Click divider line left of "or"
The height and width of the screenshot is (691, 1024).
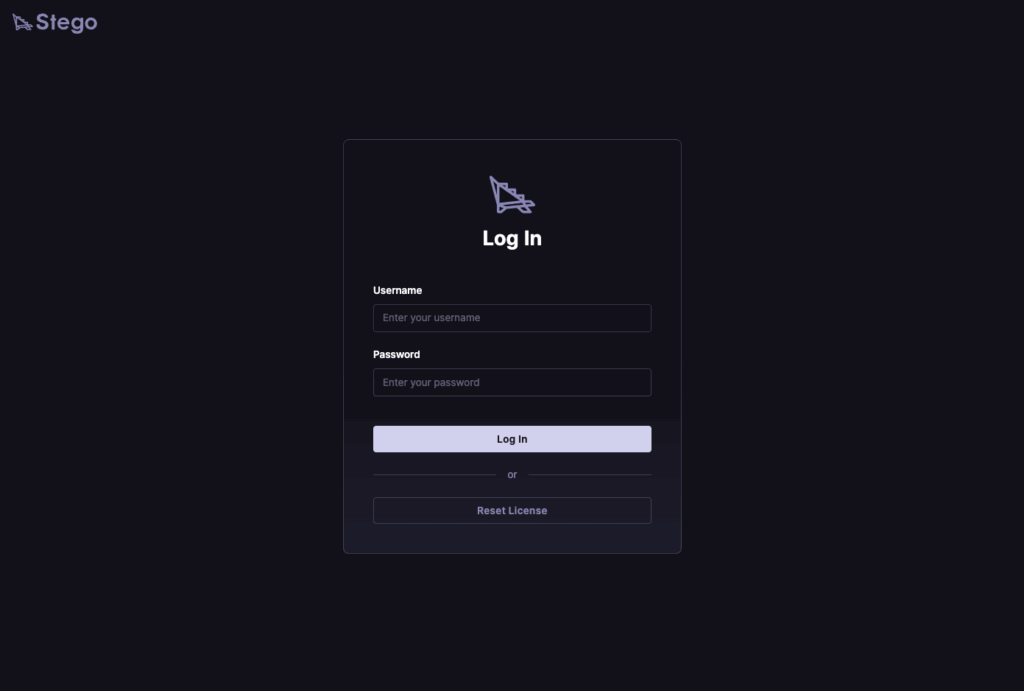pos(434,475)
